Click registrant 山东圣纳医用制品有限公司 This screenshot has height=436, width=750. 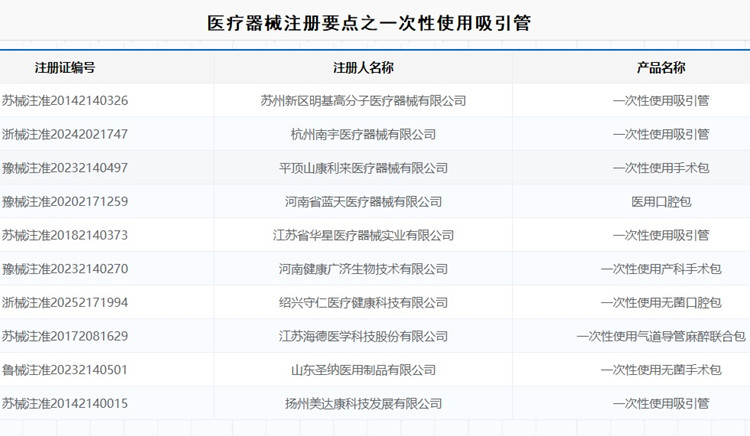click(363, 370)
